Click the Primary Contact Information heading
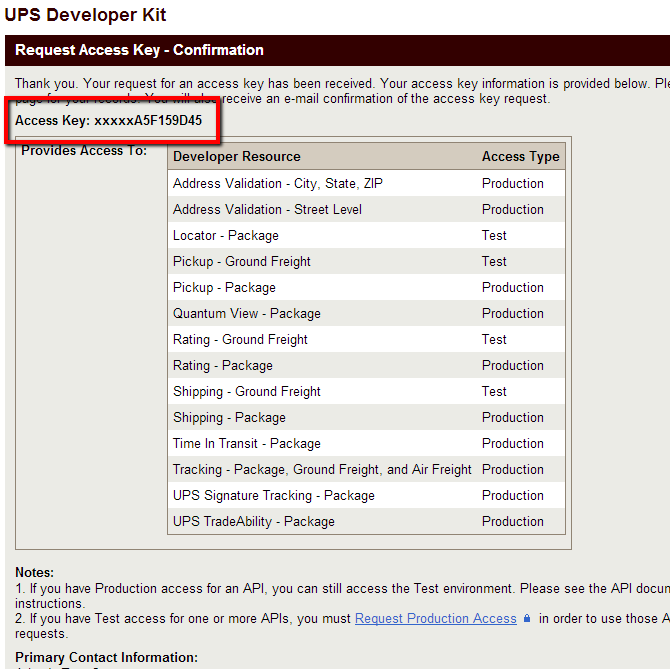Screen dimensions: 670x669 pos(106,657)
